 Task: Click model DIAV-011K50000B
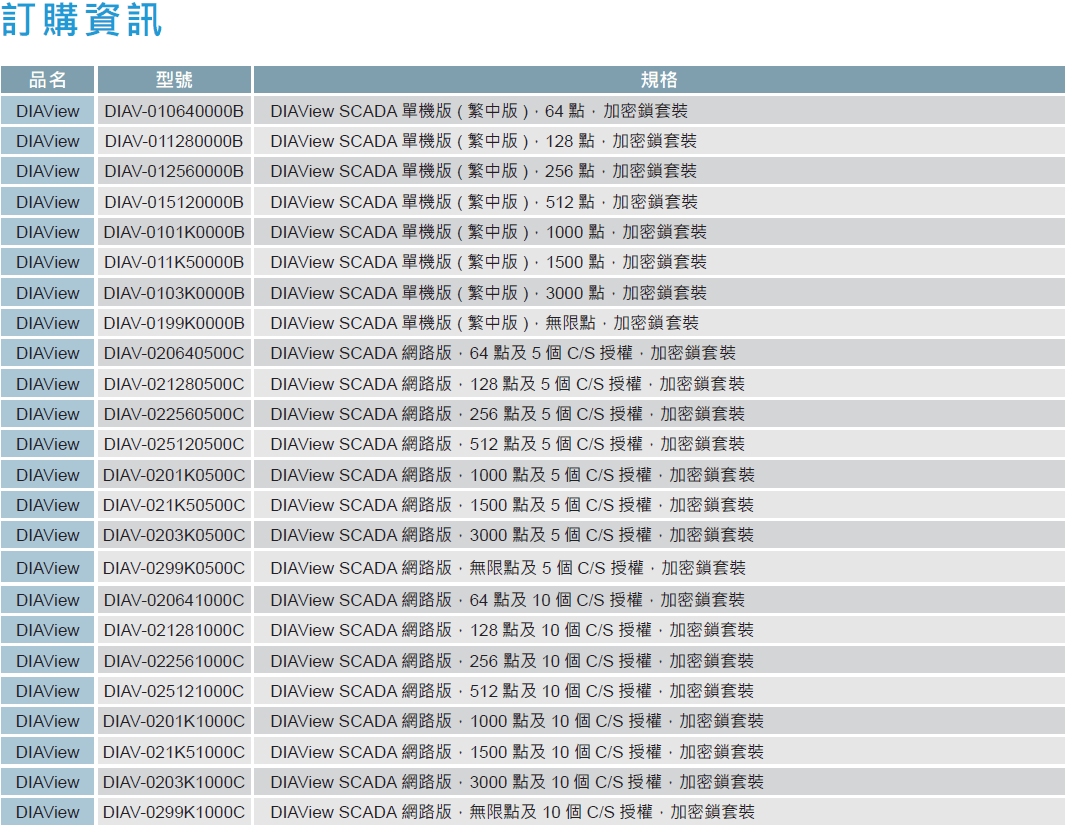[174, 262]
